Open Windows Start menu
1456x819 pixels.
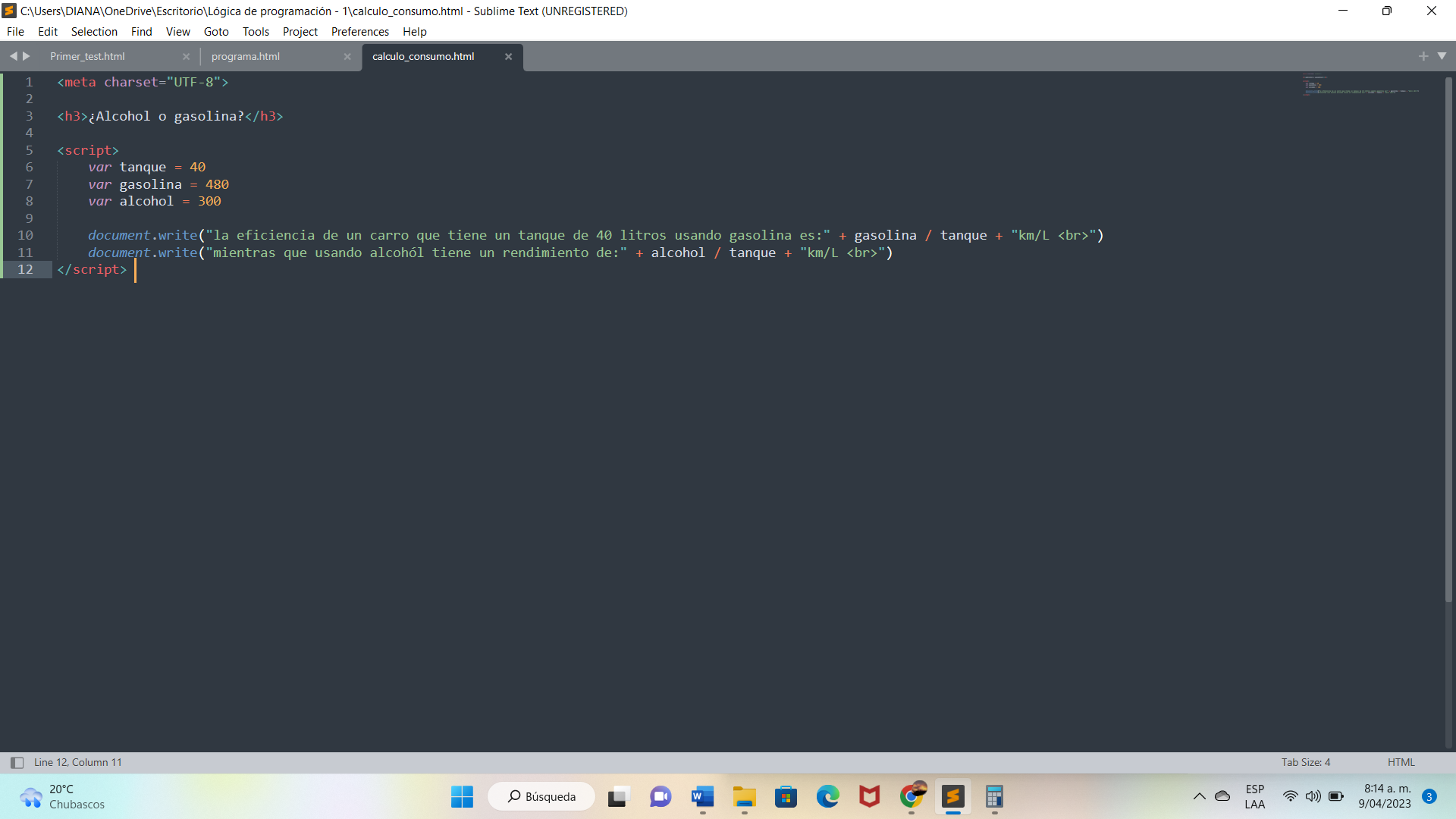coord(462,796)
